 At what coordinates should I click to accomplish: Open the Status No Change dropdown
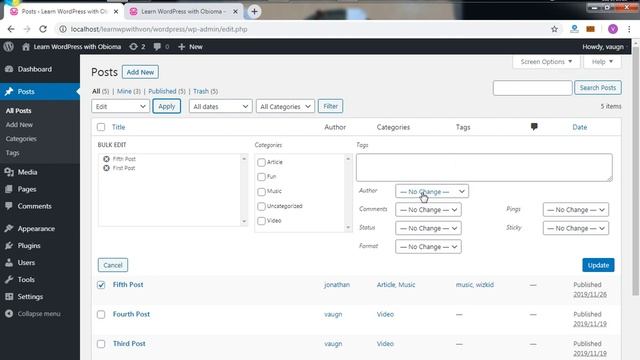[428, 228]
